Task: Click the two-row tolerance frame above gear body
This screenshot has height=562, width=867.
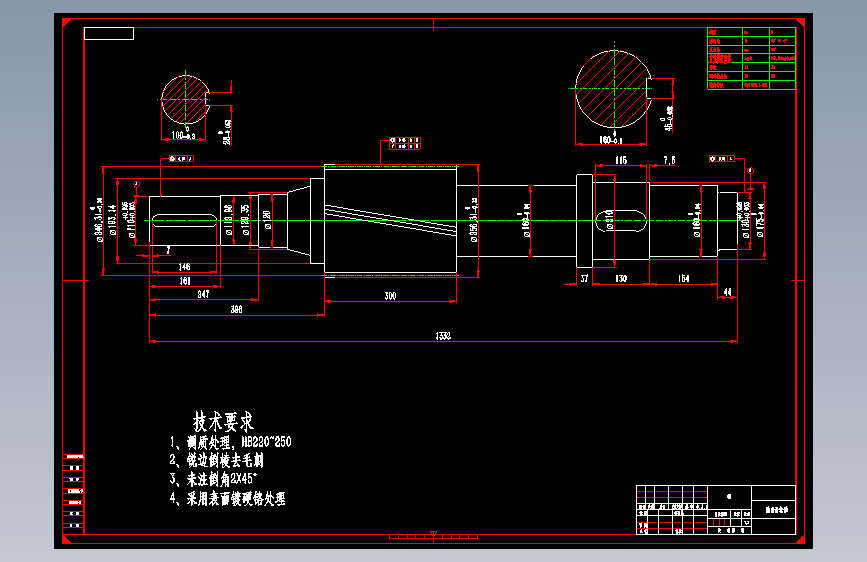Action: point(405,143)
